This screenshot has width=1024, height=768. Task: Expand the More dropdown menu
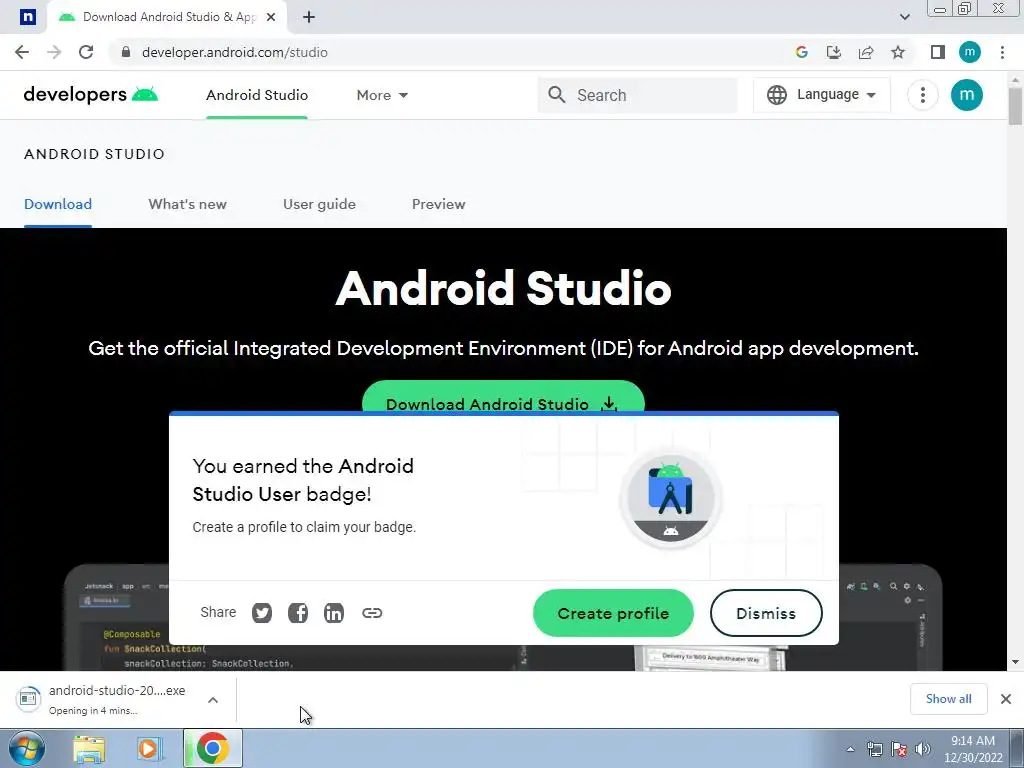pyautogui.click(x=382, y=95)
